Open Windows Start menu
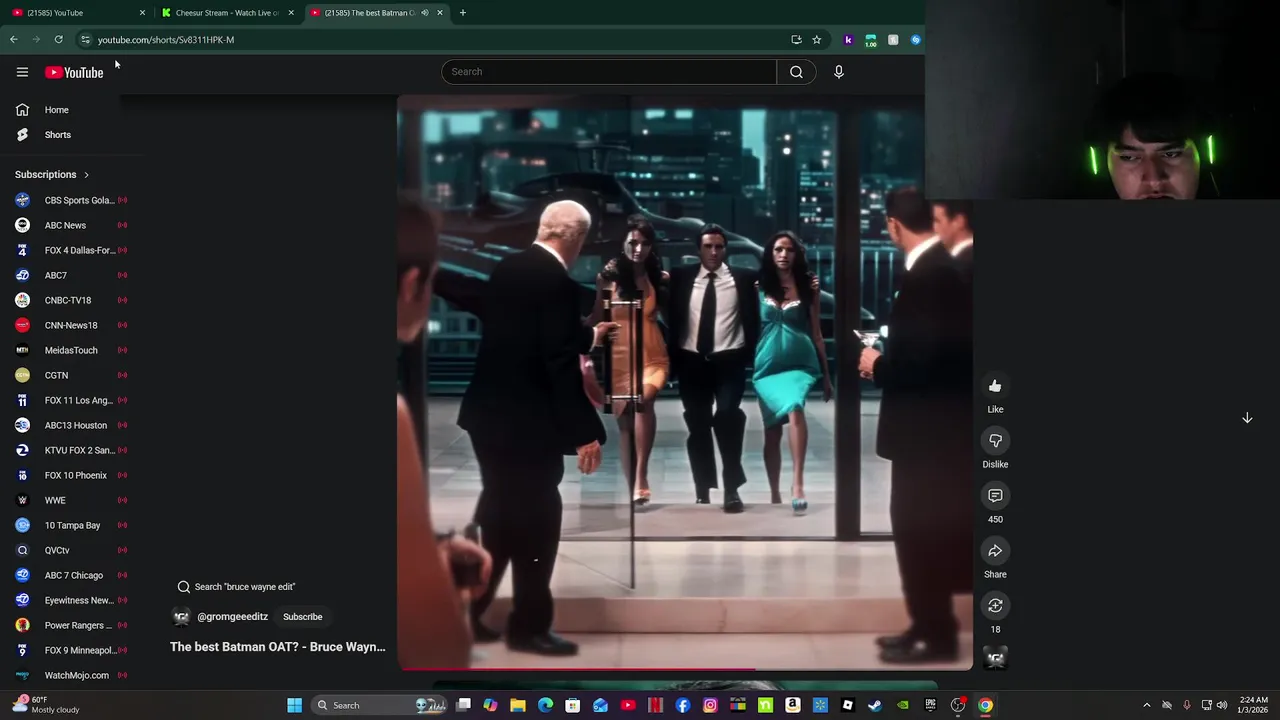This screenshot has width=1280, height=720. click(x=294, y=705)
